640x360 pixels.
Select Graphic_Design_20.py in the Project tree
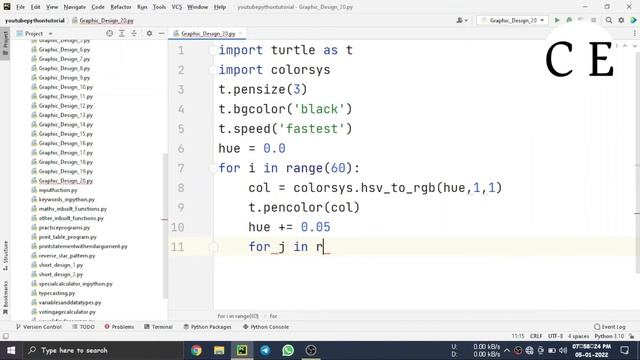(x=62, y=181)
